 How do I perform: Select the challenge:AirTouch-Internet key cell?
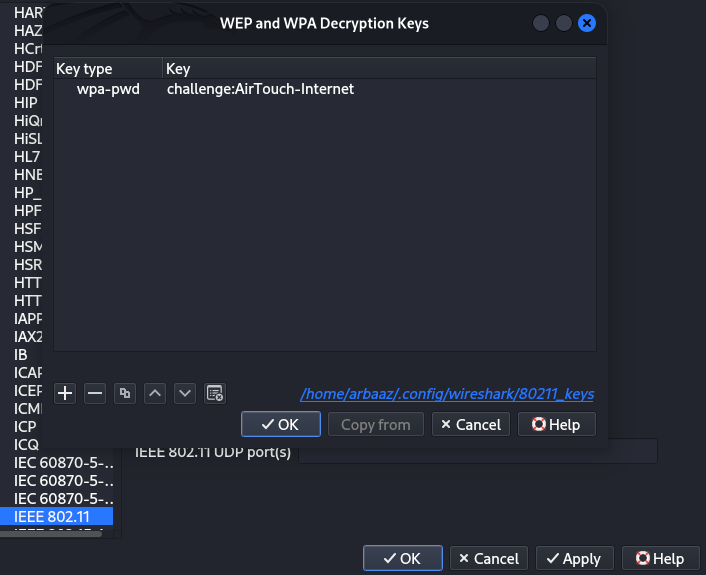[260, 89]
